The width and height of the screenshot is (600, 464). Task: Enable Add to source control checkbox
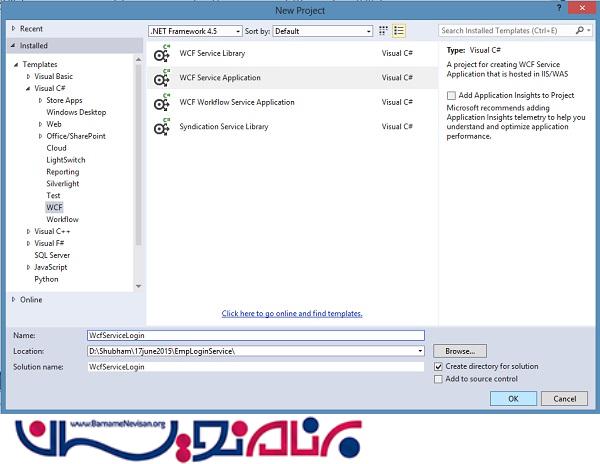pos(437,379)
